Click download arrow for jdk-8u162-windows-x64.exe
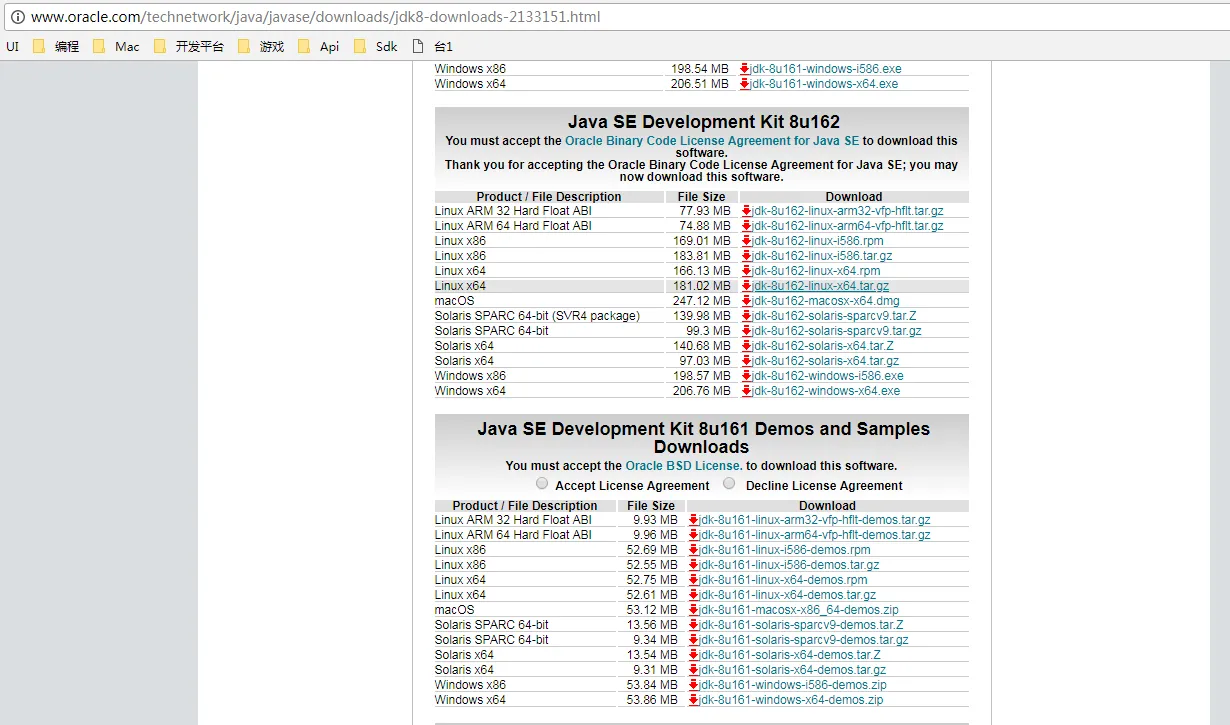This screenshot has height=725, width=1230. pos(746,391)
